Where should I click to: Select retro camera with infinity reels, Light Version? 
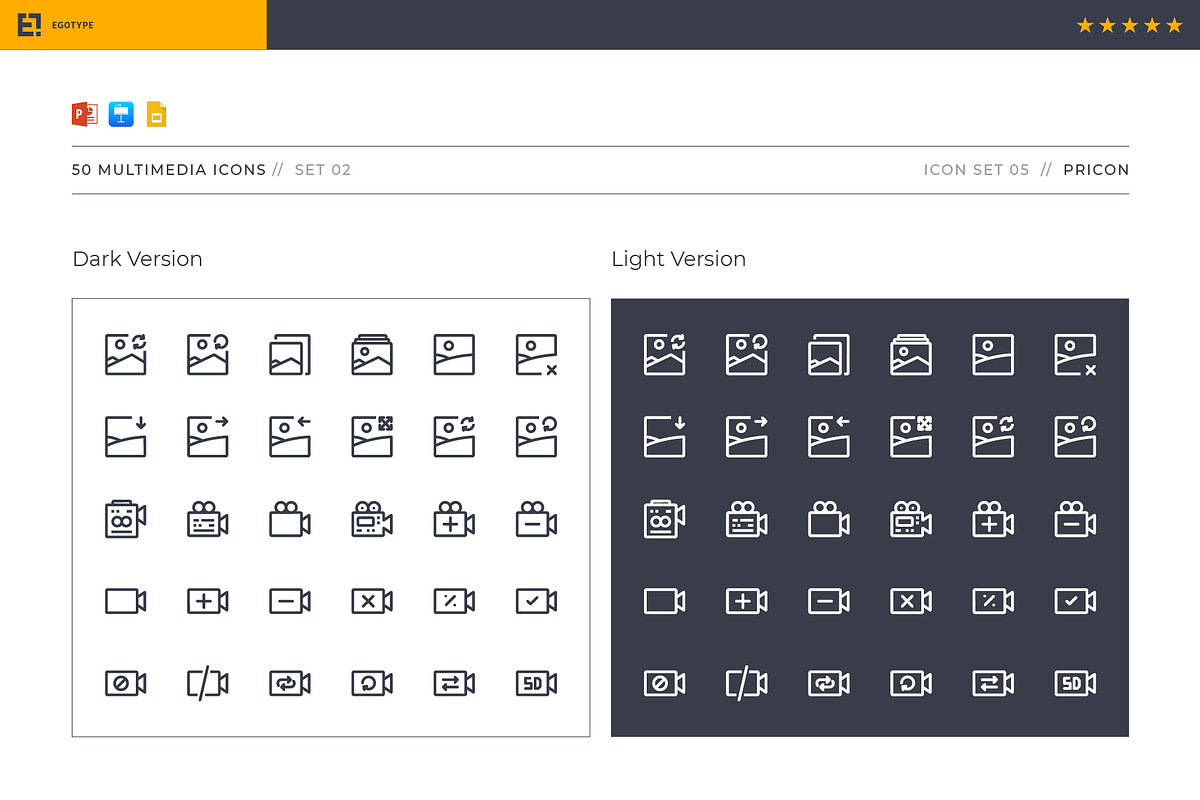[x=665, y=520]
